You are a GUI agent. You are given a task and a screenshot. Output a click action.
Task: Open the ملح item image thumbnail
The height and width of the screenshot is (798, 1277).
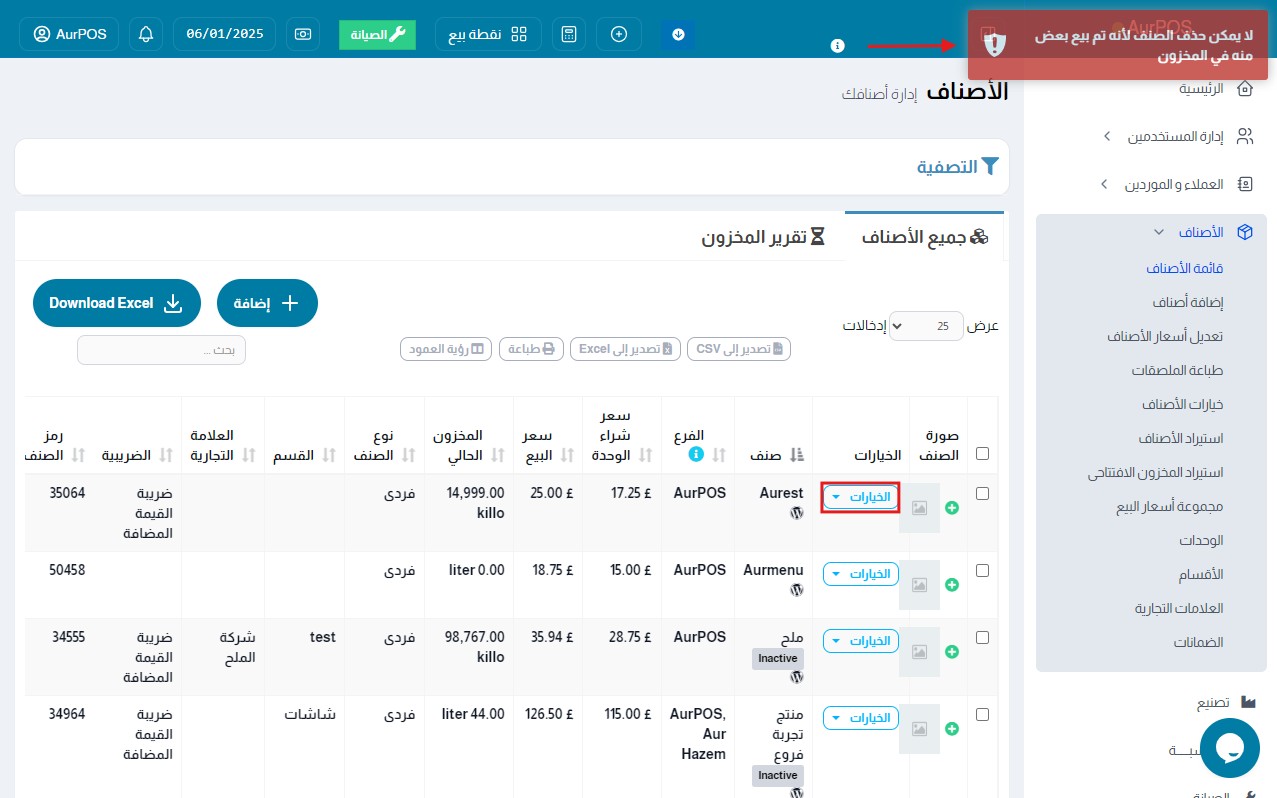pos(919,652)
